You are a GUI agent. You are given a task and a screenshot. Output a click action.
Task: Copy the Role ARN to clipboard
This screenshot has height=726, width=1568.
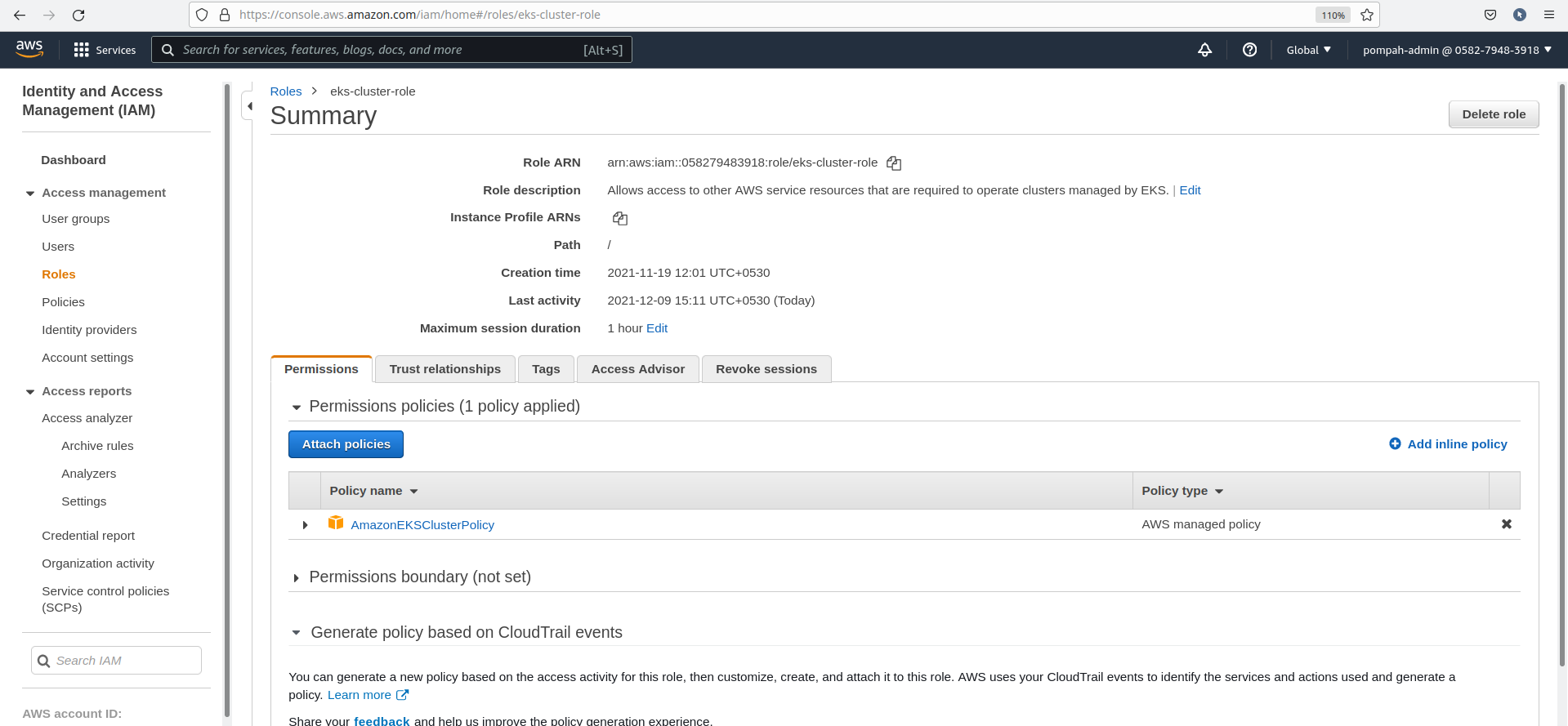(x=894, y=163)
